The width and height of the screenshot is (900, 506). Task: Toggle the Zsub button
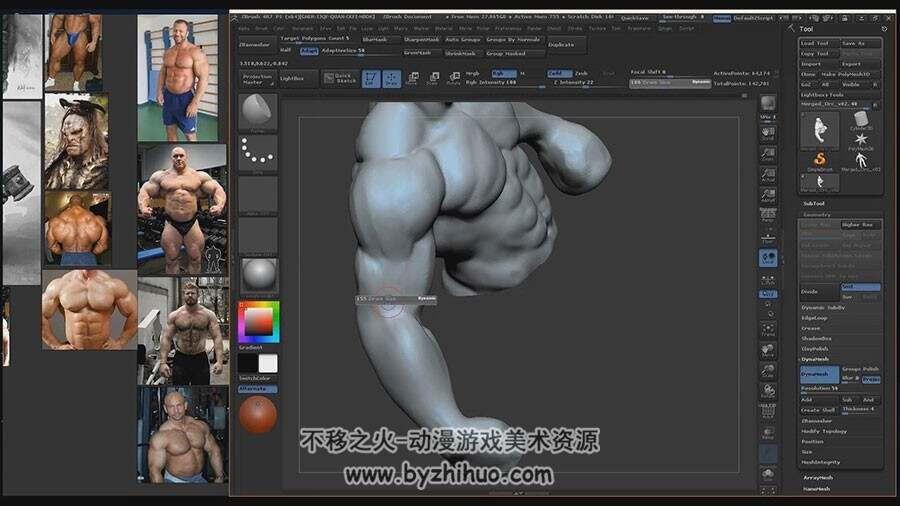[582, 73]
